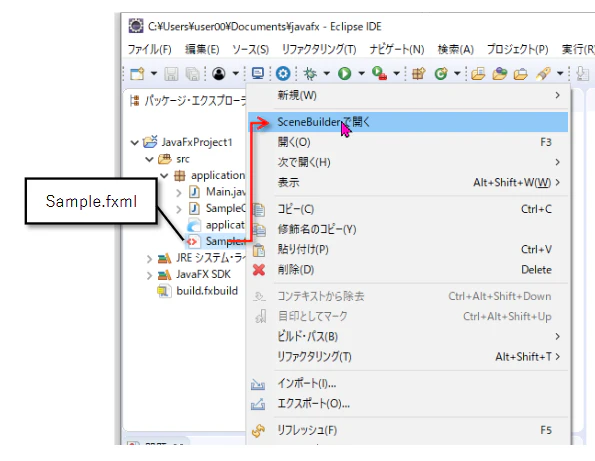This screenshot has width=595, height=461.
Task: Click the round black profile toolbar icon
Action: point(219,73)
